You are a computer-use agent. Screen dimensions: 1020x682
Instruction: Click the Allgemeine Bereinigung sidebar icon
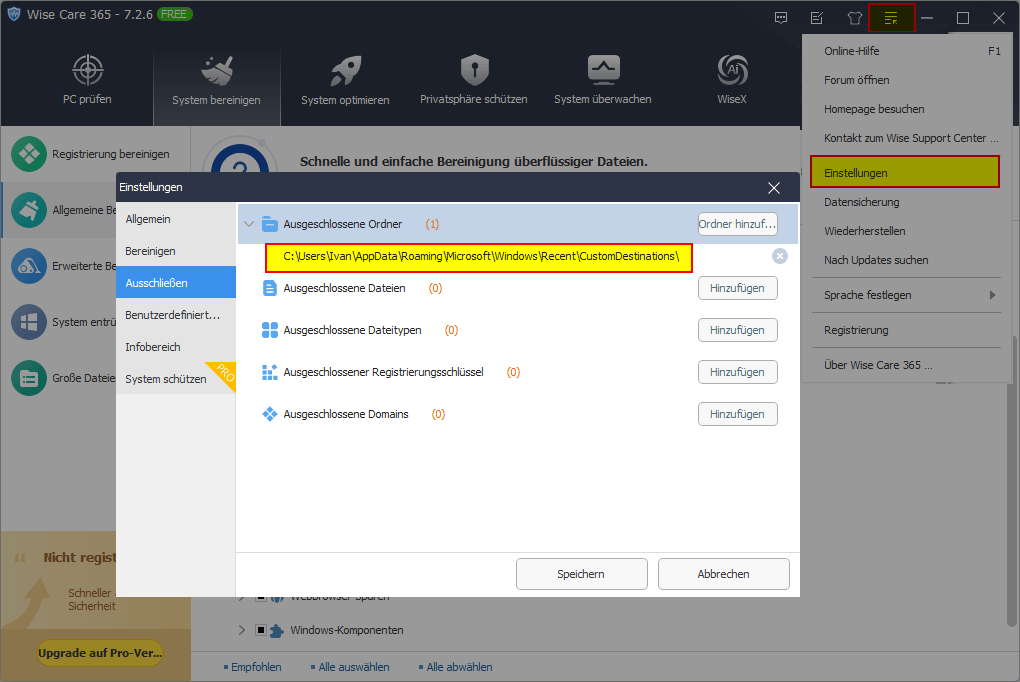tap(29, 210)
